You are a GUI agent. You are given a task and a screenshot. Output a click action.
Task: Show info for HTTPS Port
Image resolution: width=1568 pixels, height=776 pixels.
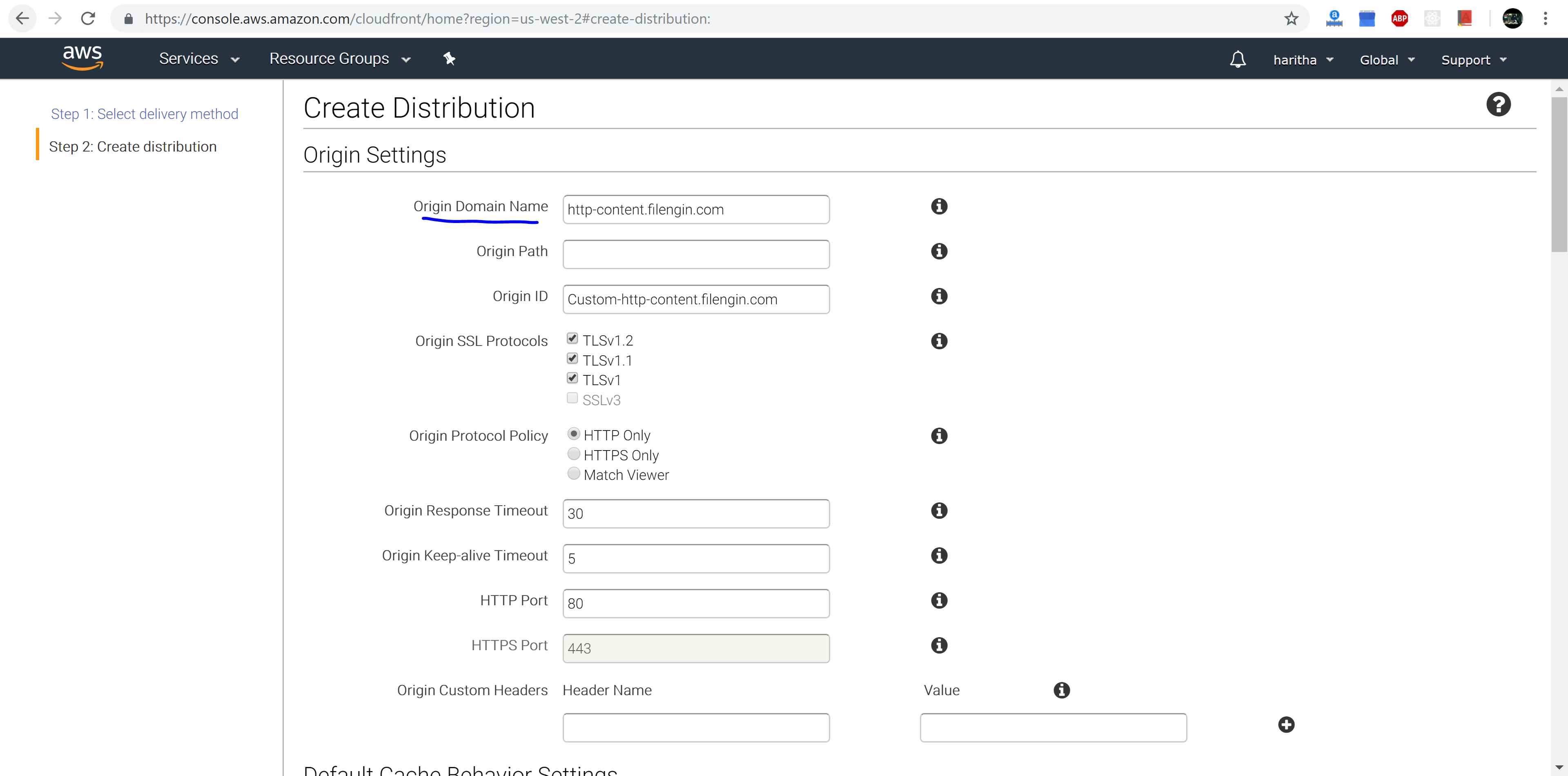pos(939,645)
